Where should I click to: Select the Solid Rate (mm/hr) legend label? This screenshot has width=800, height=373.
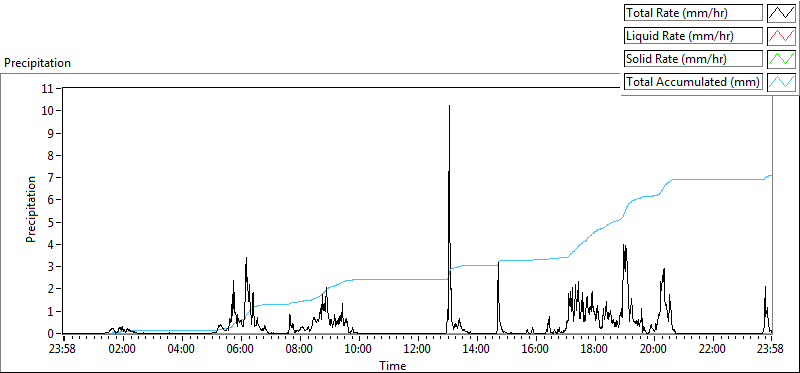[x=693, y=58]
